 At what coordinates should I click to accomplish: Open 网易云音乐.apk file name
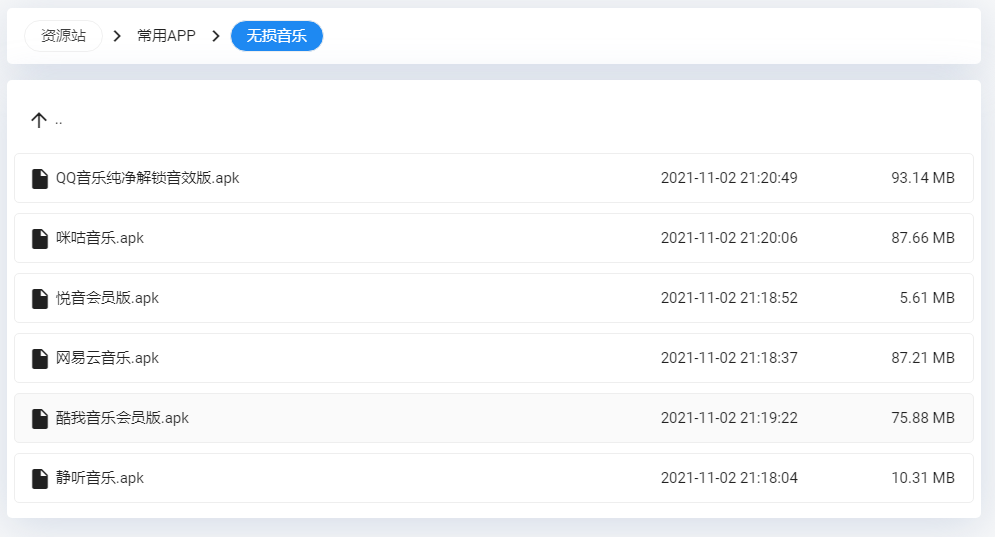107,358
